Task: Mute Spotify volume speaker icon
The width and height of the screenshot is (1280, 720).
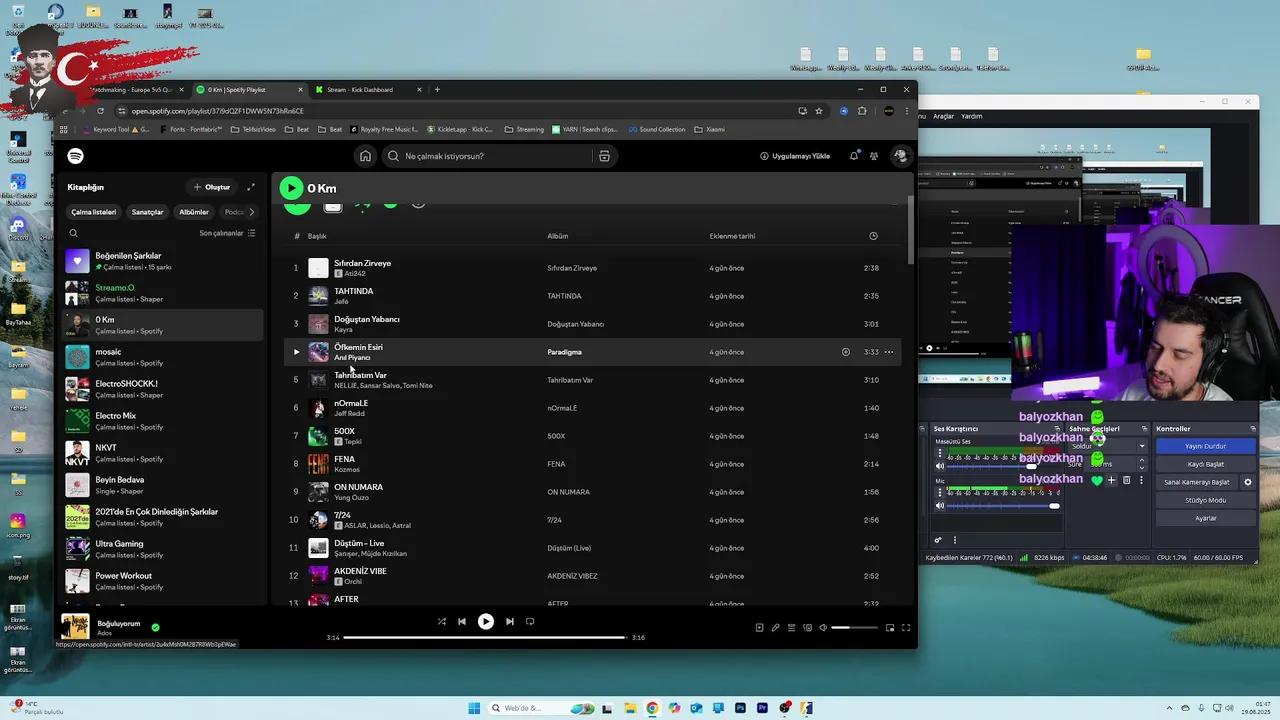Action: pyautogui.click(x=823, y=628)
